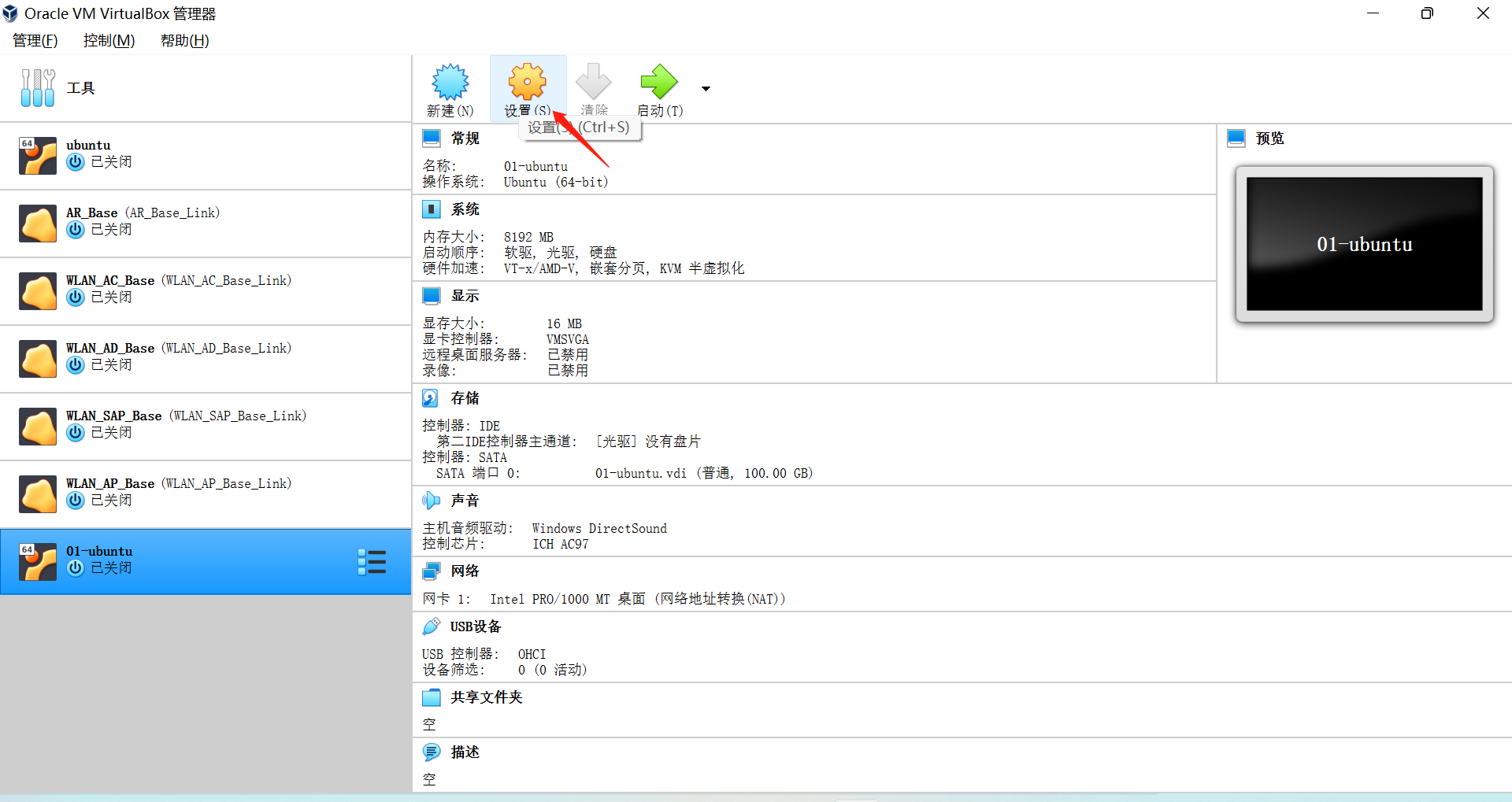Select the ubuntu VM icon
Image resolution: width=1512 pixels, height=802 pixels.
(x=38, y=155)
